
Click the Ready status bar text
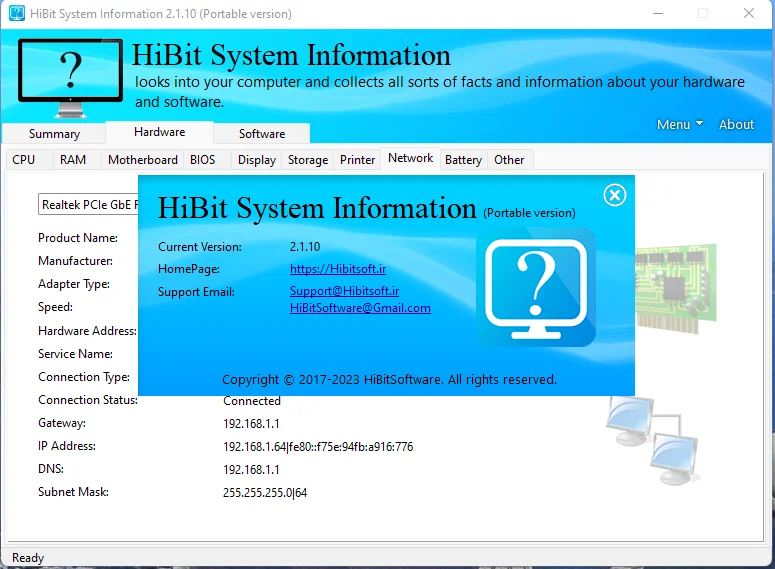point(28,558)
